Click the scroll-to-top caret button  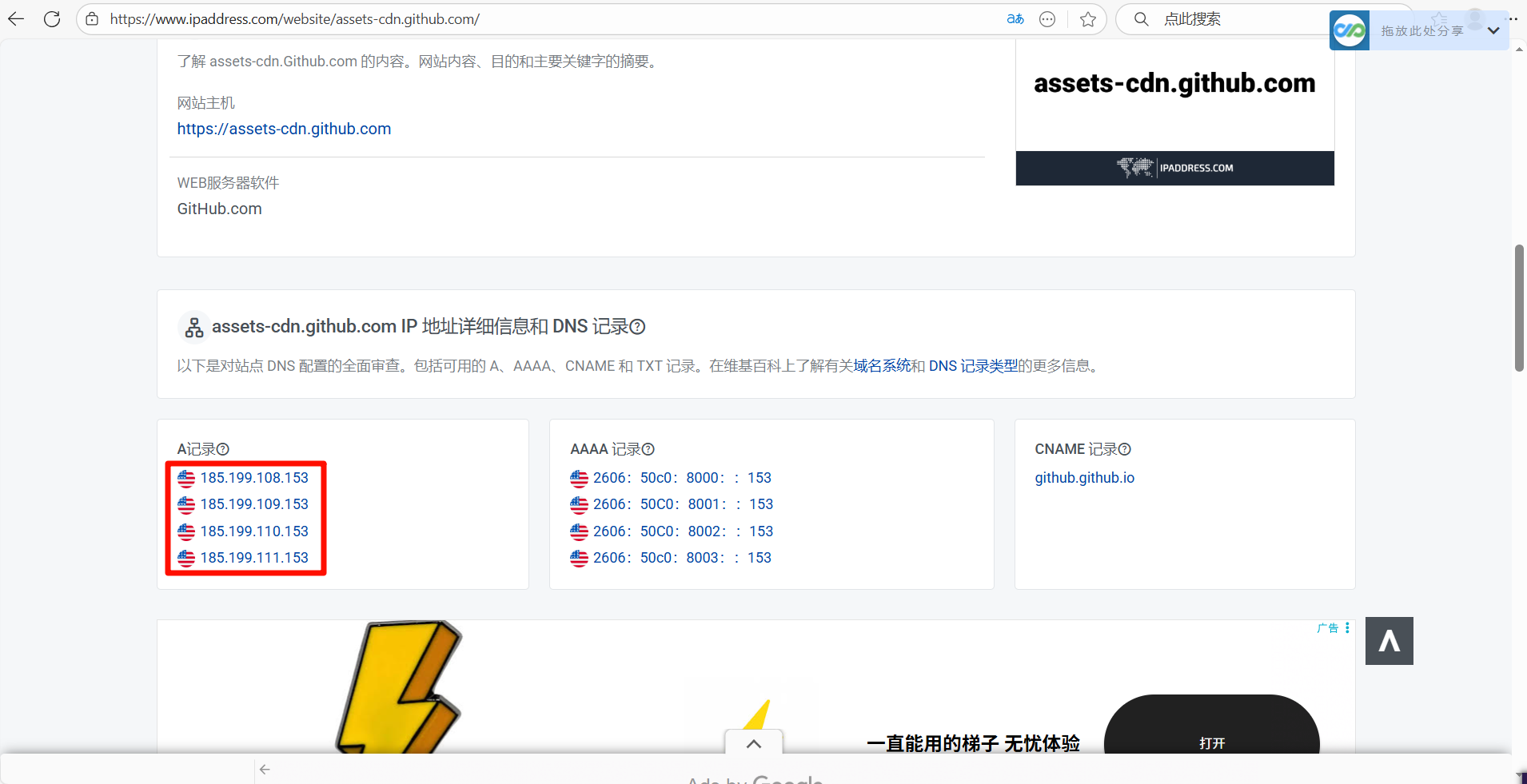1389,641
